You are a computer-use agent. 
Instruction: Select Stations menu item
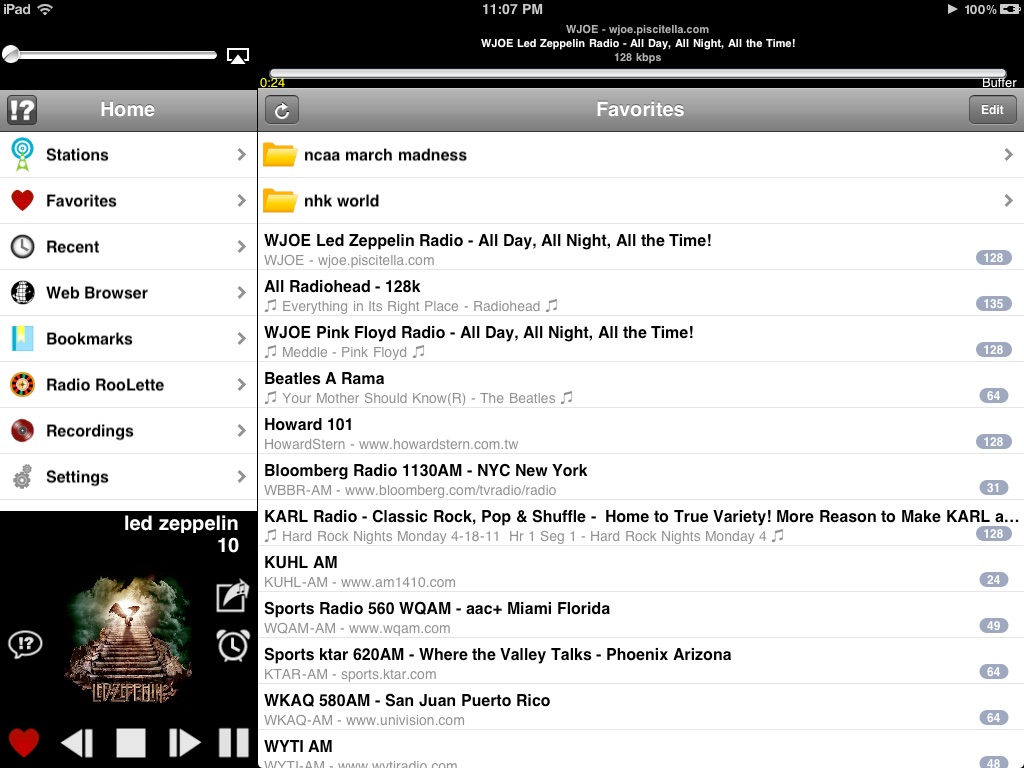[x=129, y=155]
